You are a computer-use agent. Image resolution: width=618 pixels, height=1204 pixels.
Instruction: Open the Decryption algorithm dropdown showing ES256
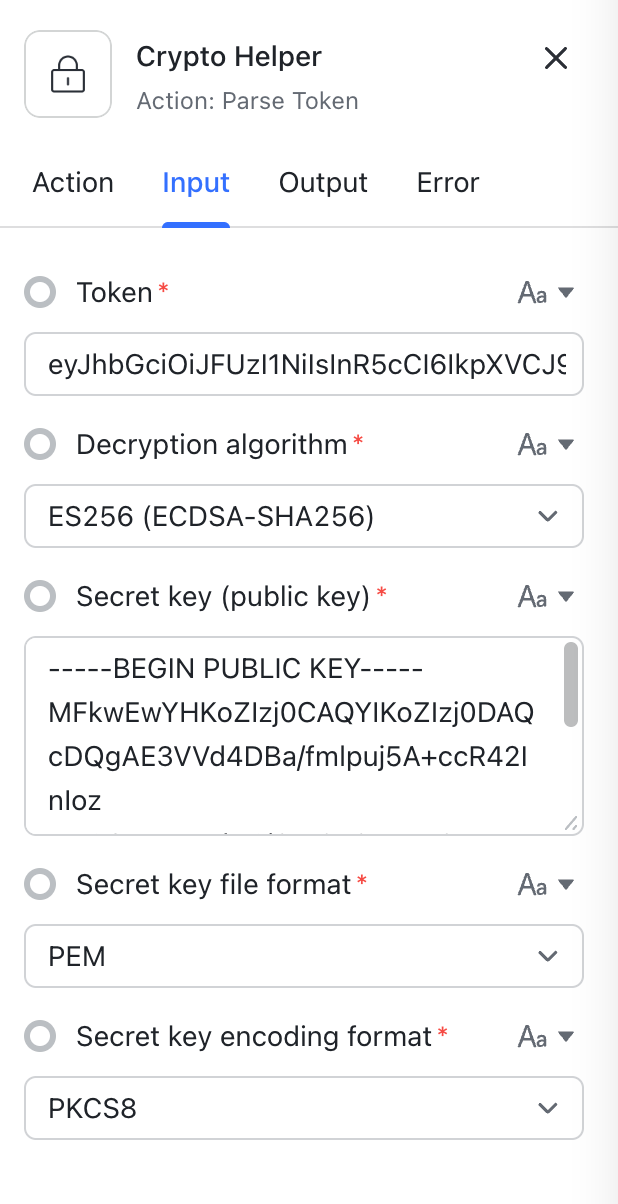[x=304, y=516]
